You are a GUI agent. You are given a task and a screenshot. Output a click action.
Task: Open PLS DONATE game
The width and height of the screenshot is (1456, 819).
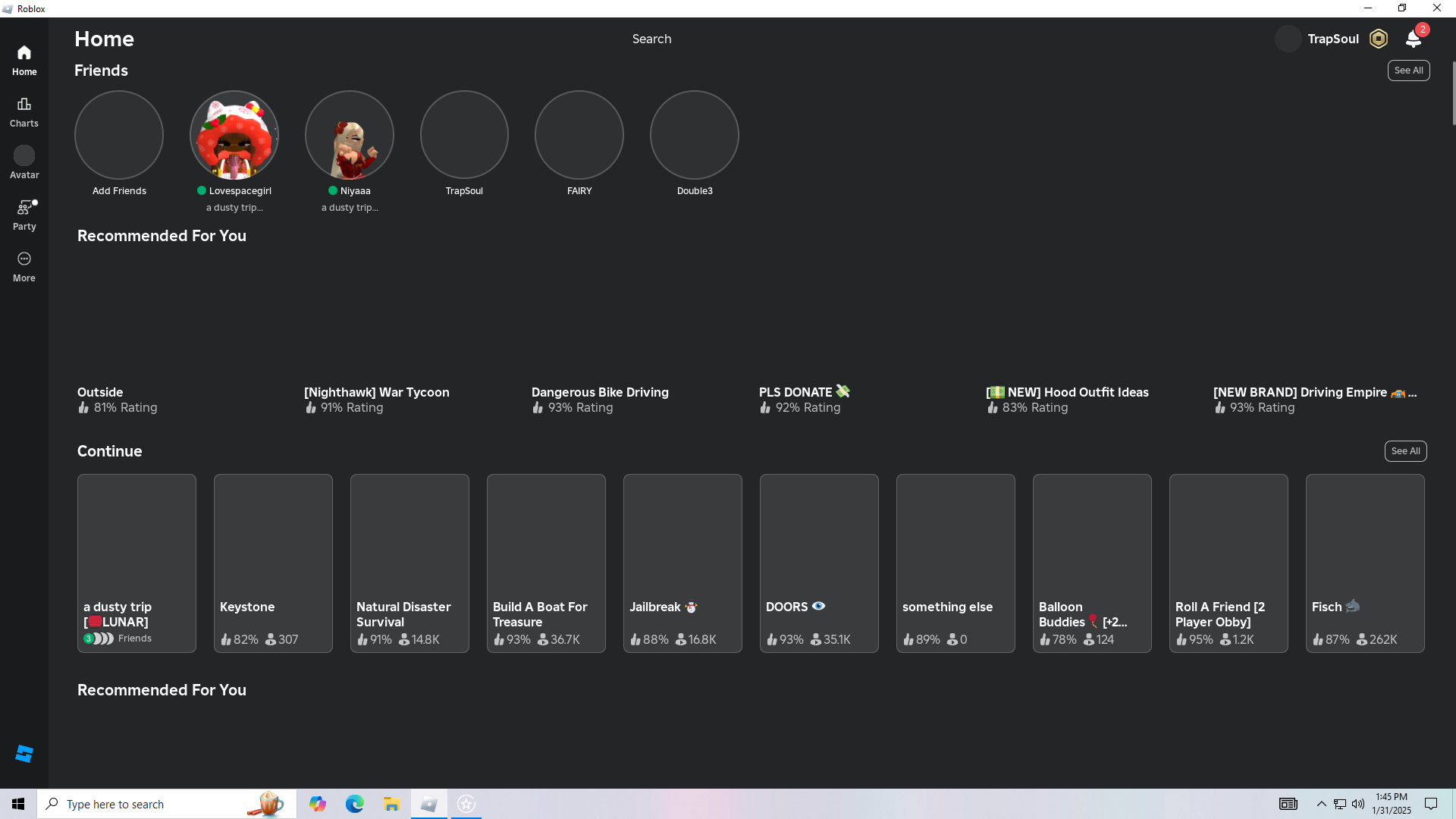point(804,392)
